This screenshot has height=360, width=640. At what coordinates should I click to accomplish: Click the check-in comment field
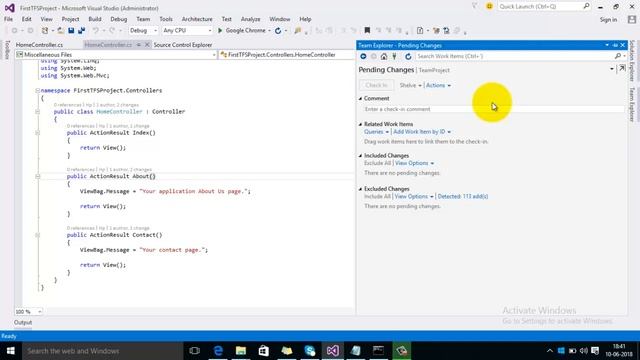494,109
